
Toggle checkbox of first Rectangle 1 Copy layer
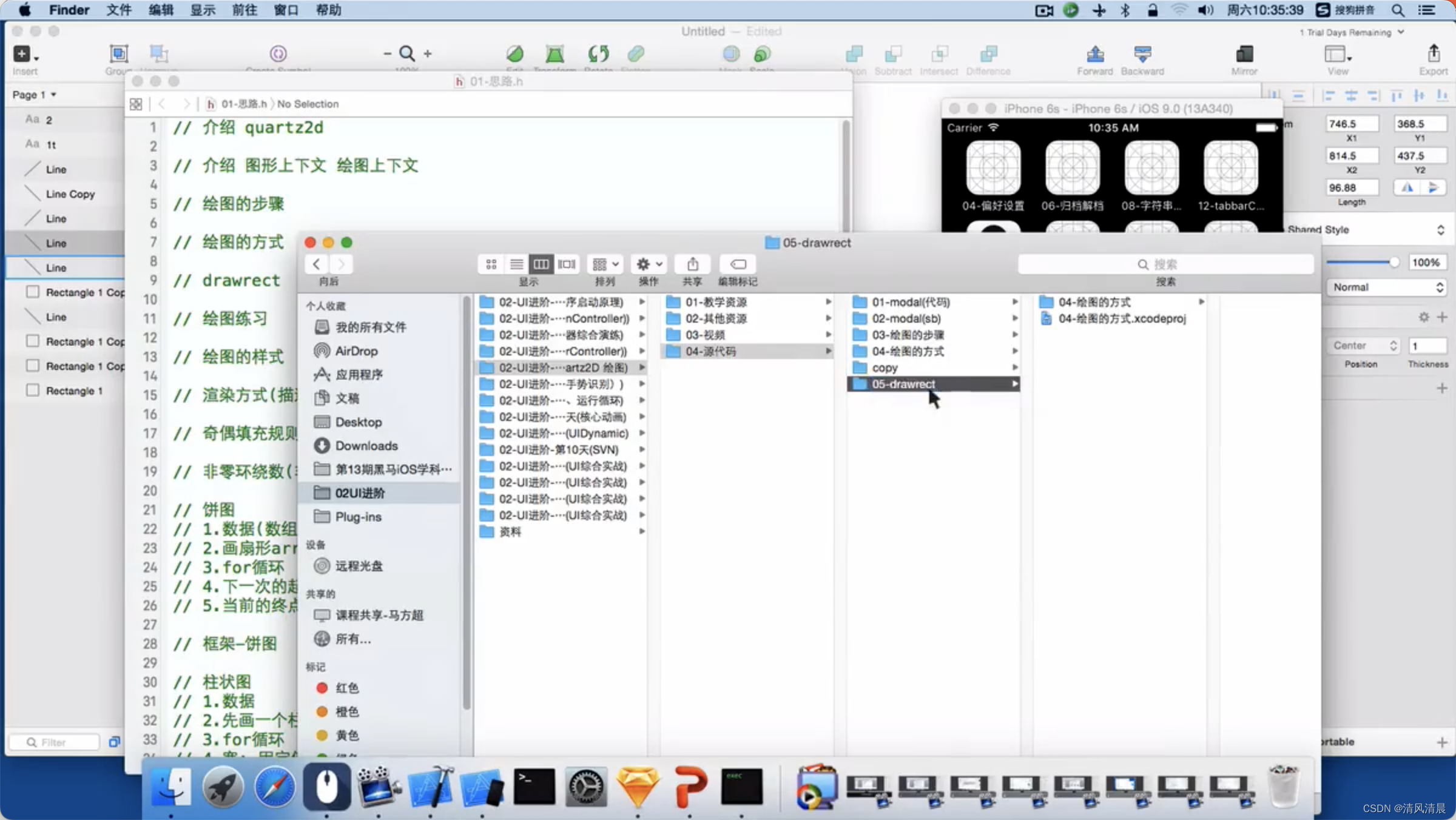coord(33,292)
